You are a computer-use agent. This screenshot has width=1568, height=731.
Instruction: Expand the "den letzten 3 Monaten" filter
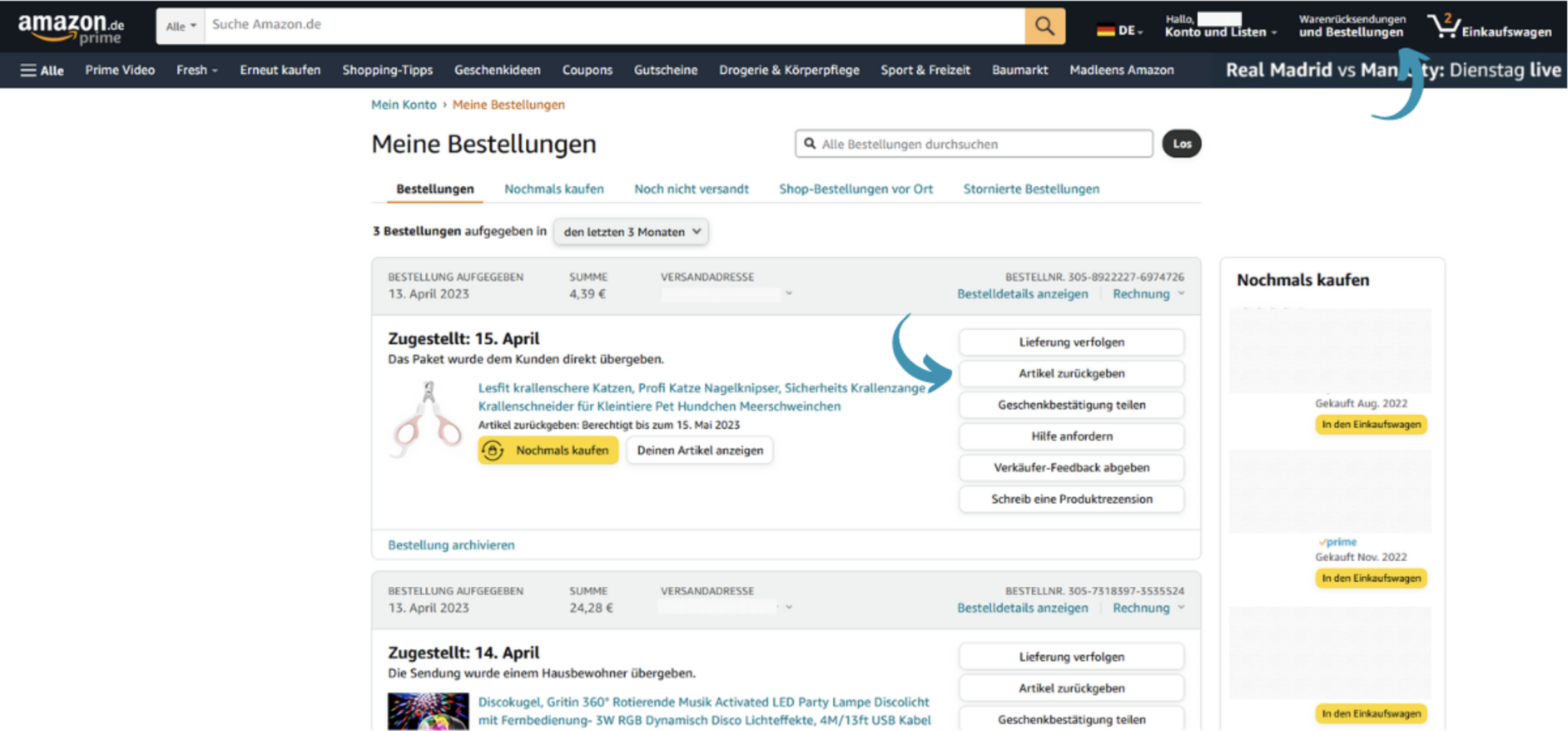tap(629, 231)
